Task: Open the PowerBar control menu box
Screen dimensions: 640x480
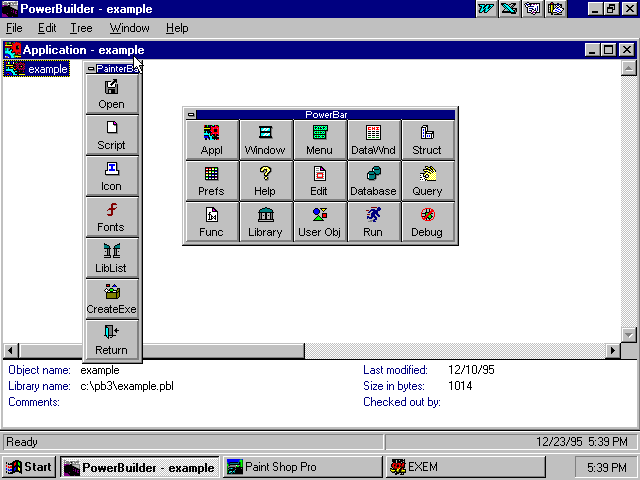Action: 191,115
